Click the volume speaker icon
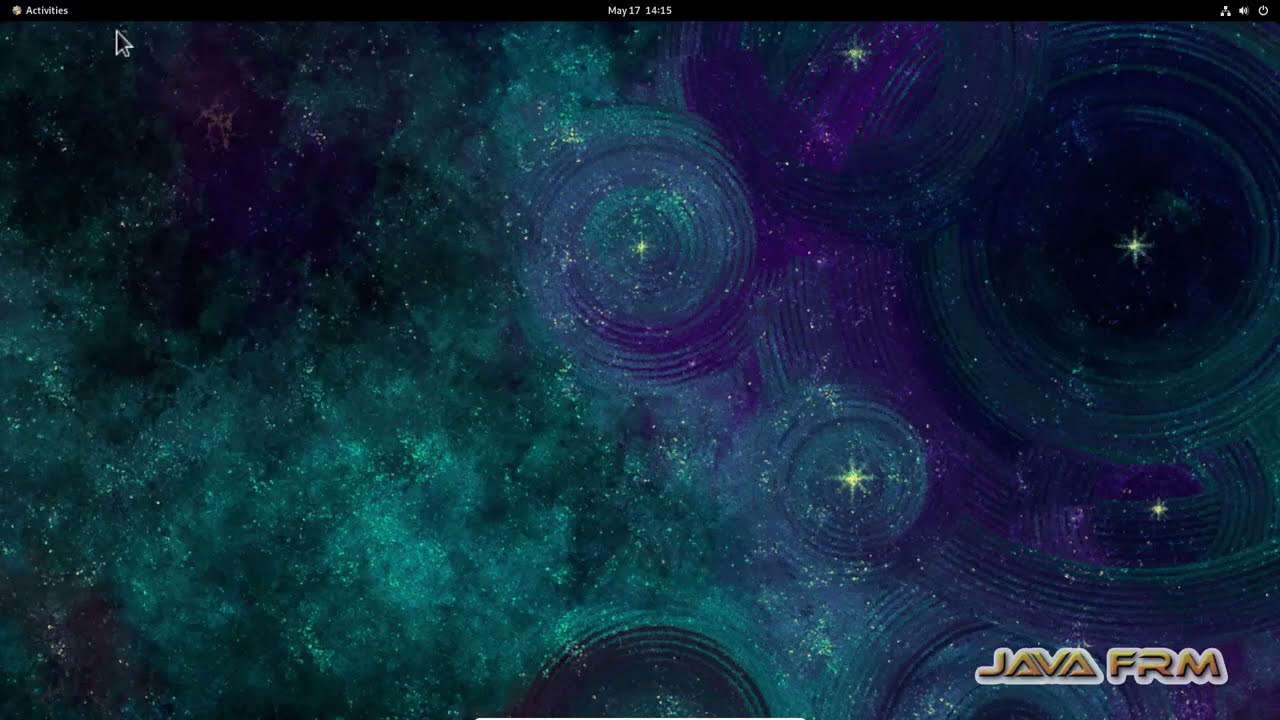 (x=1244, y=10)
